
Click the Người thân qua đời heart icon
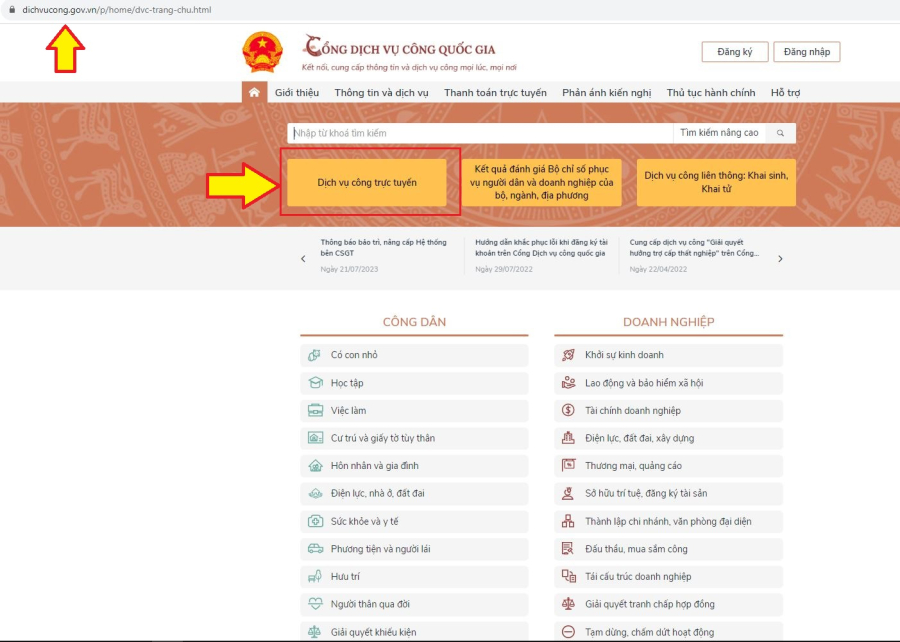pyautogui.click(x=315, y=604)
